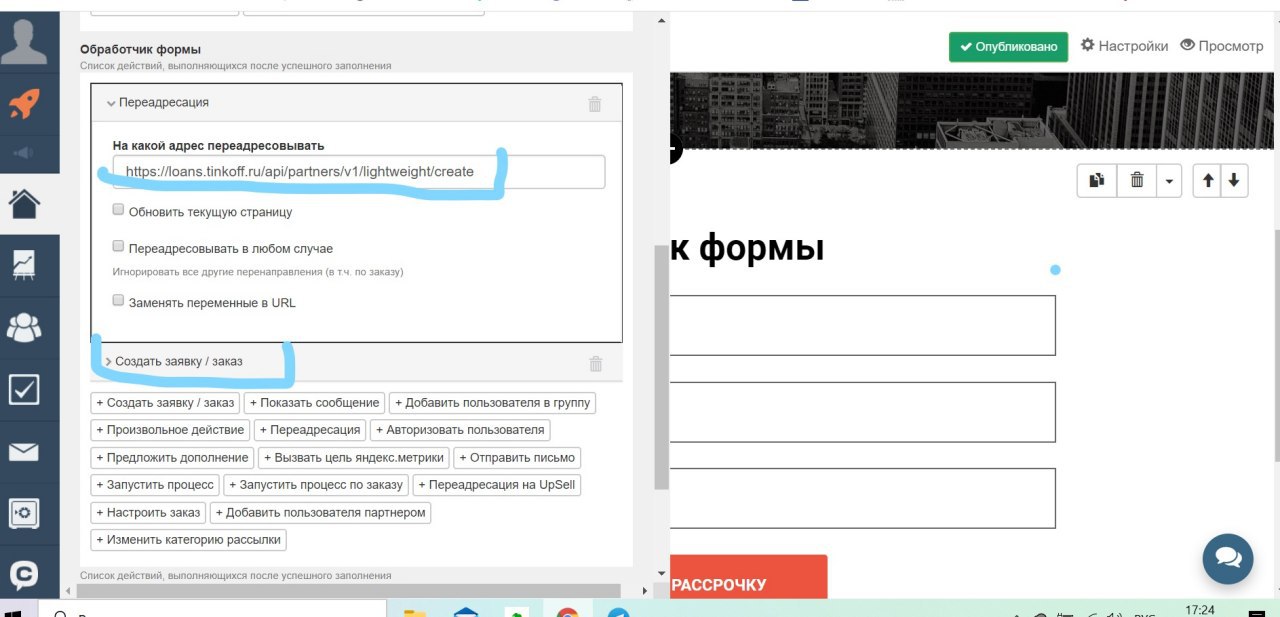The width and height of the screenshot is (1280, 617).
Task: Click settings panel horizontal scrollbar
Action: [349, 591]
